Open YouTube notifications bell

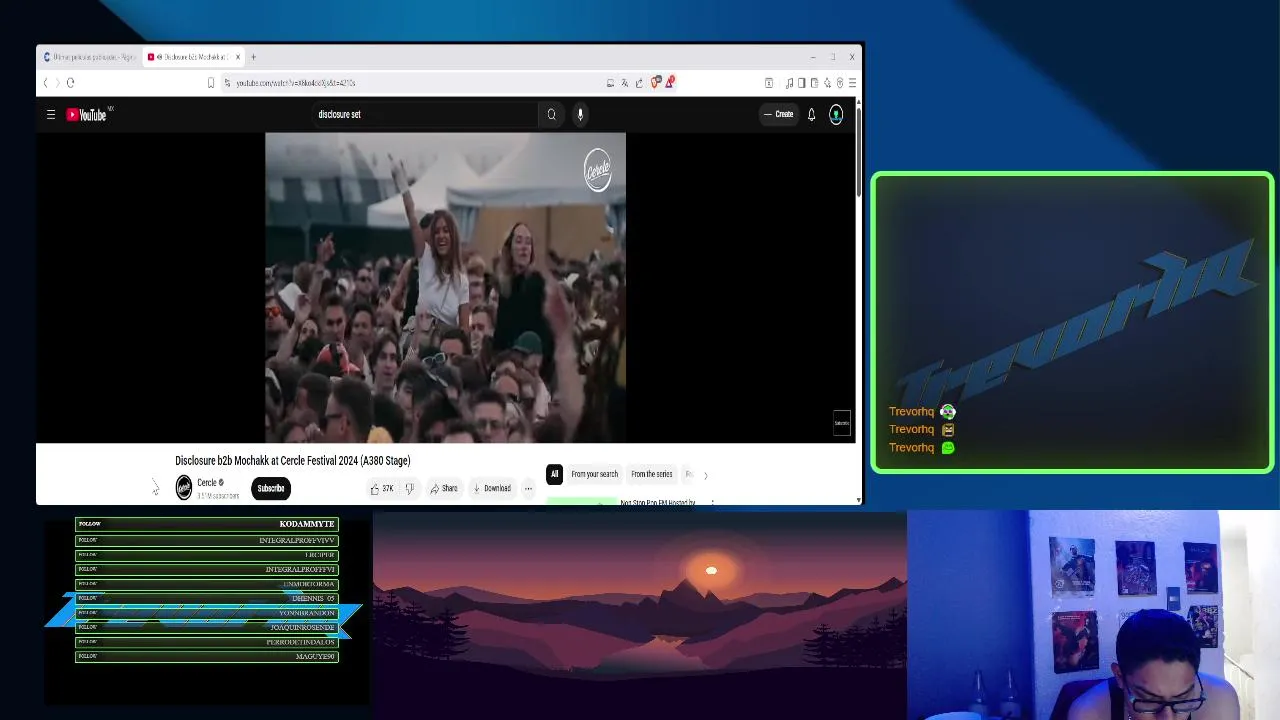click(811, 115)
